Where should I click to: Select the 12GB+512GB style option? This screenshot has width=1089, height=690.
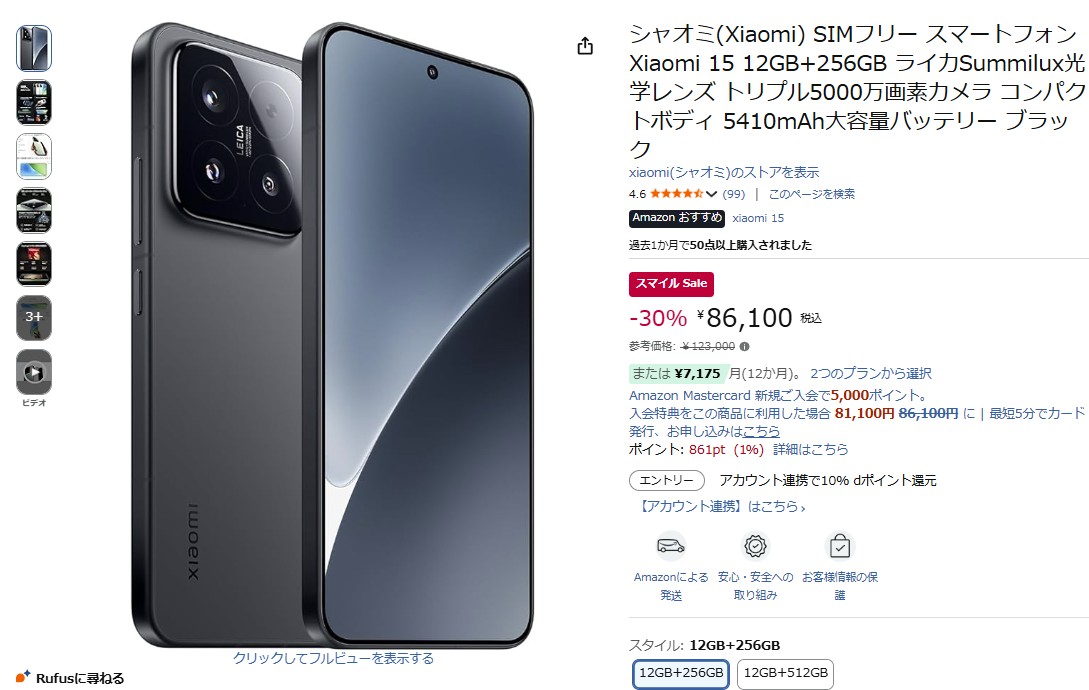coord(785,673)
